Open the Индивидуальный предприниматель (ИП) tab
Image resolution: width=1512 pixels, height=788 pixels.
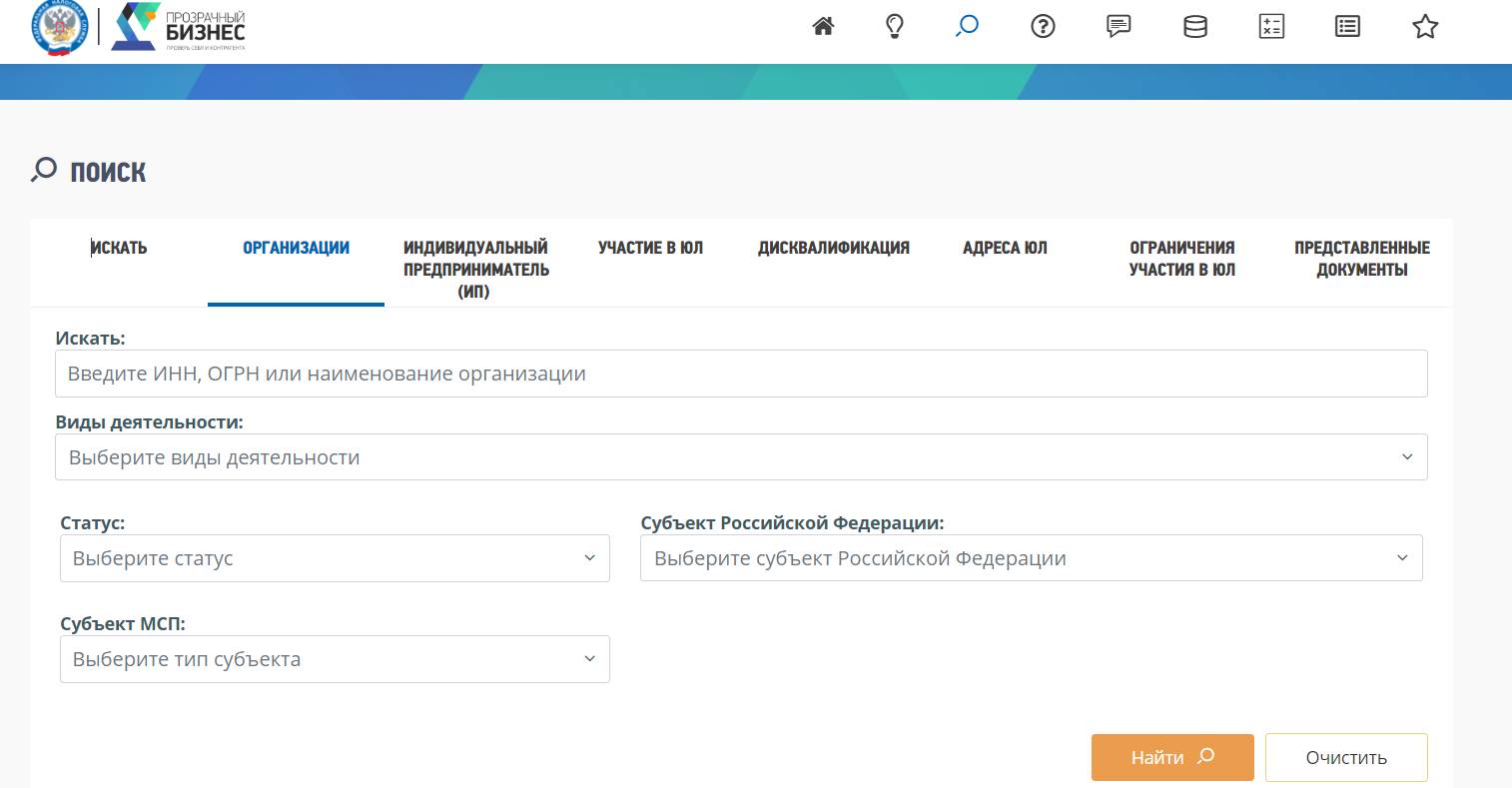tap(475, 270)
